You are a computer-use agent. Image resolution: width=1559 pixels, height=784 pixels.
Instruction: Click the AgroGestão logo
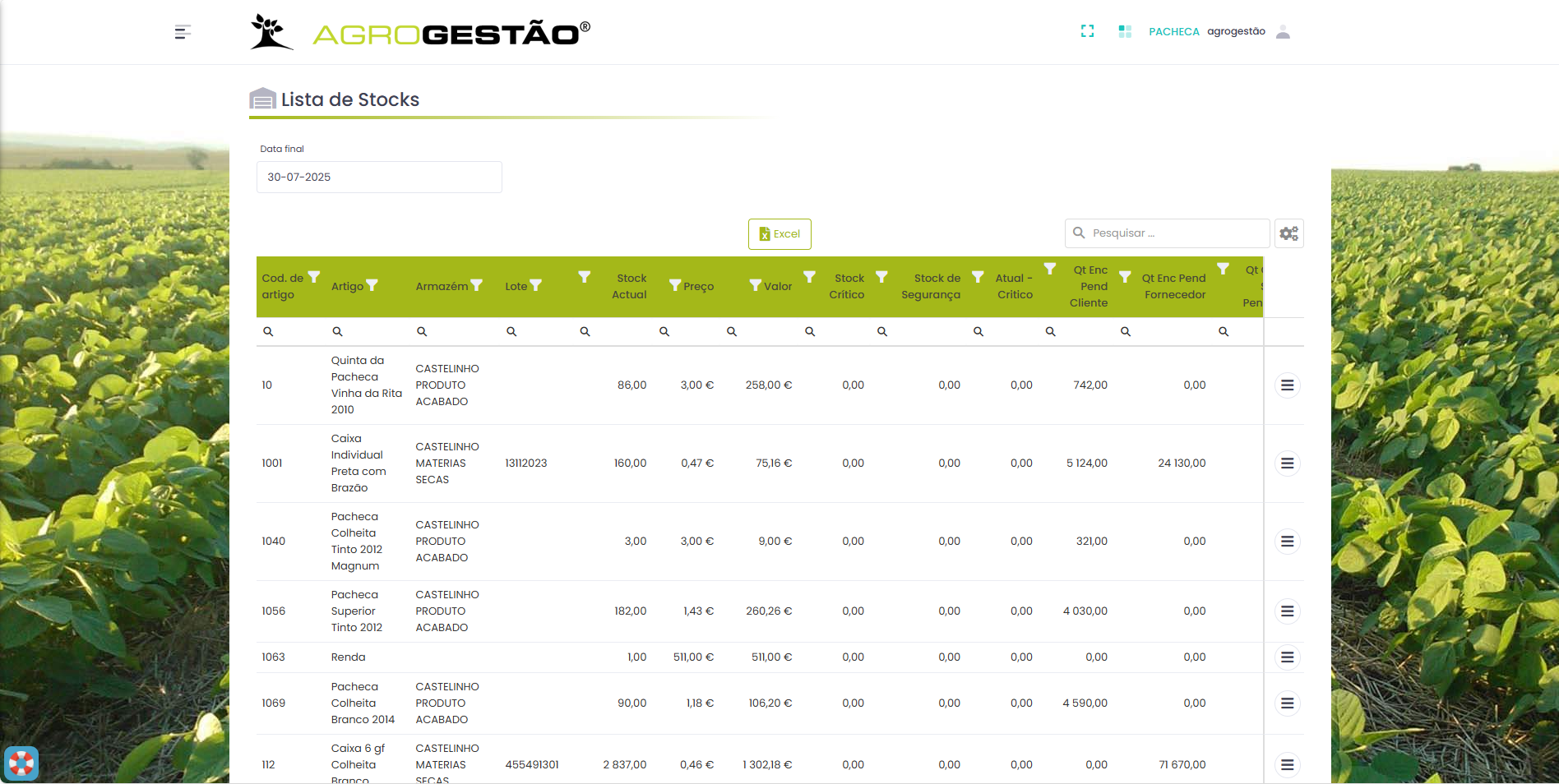tap(420, 33)
